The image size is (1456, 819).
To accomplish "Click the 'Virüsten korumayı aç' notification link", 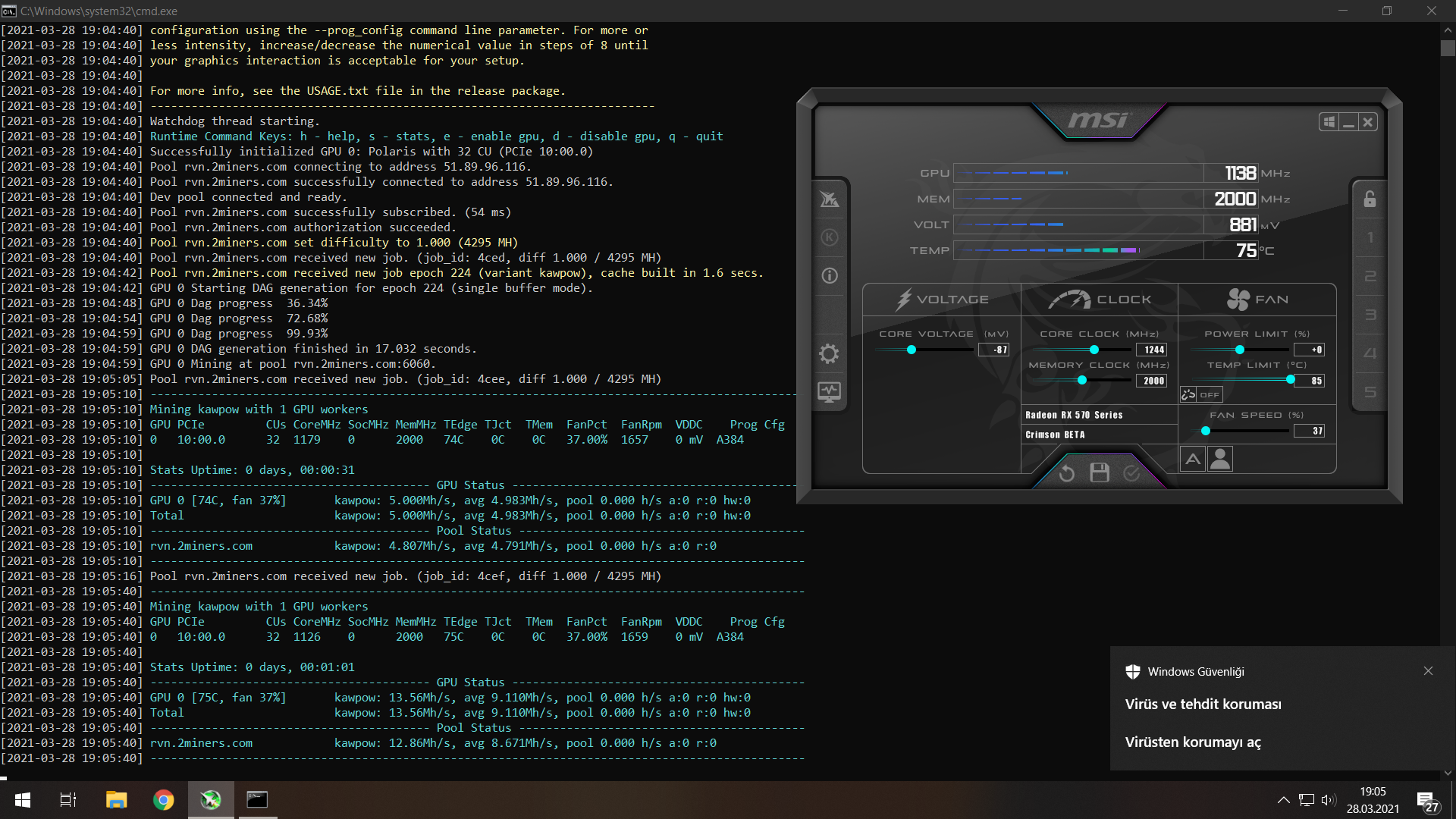I will (1193, 742).
